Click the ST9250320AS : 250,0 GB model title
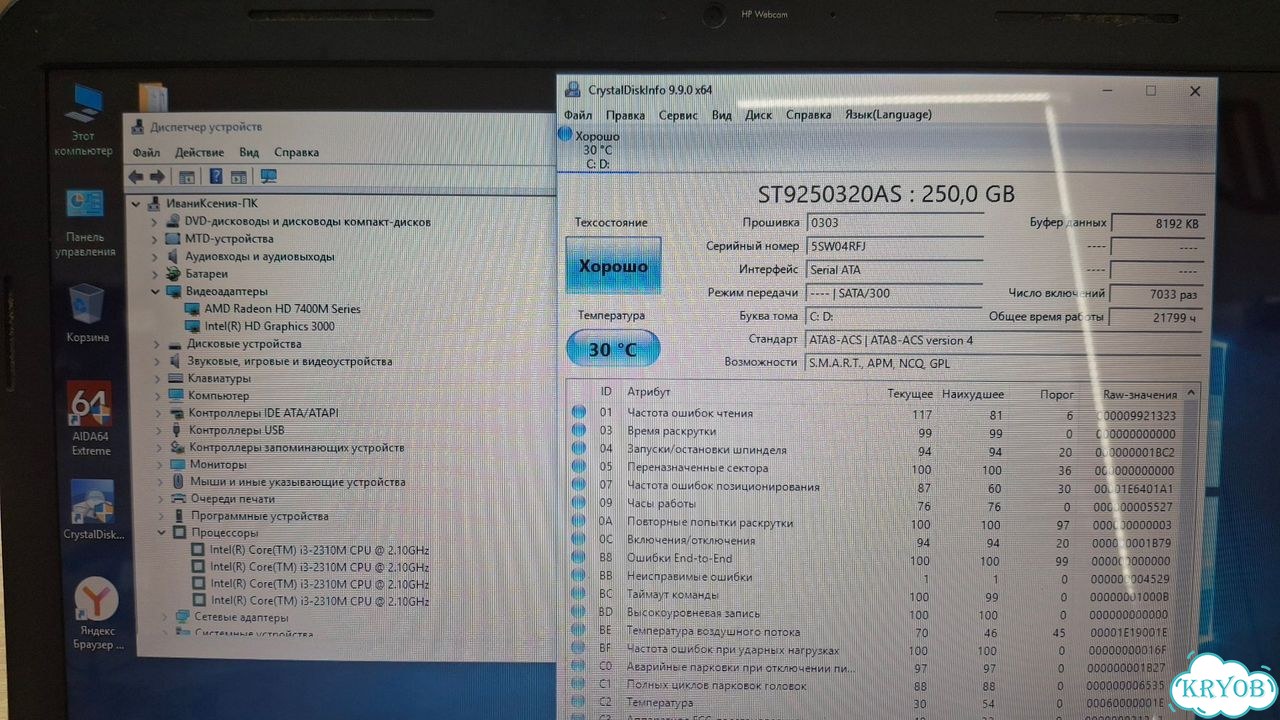The width and height of the screenshot is (1280, 720). [886, 194]
